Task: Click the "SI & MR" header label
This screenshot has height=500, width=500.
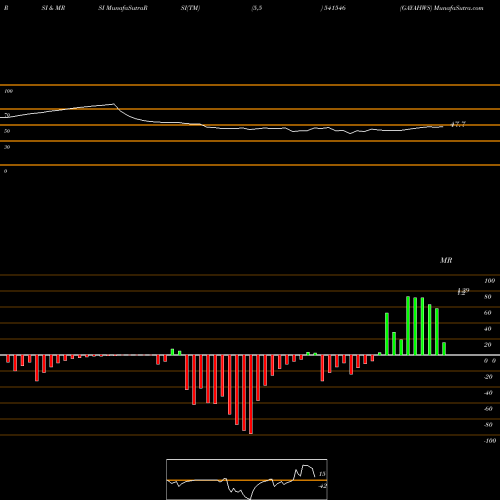Action: pyautogui.click(x=53, y=8)
